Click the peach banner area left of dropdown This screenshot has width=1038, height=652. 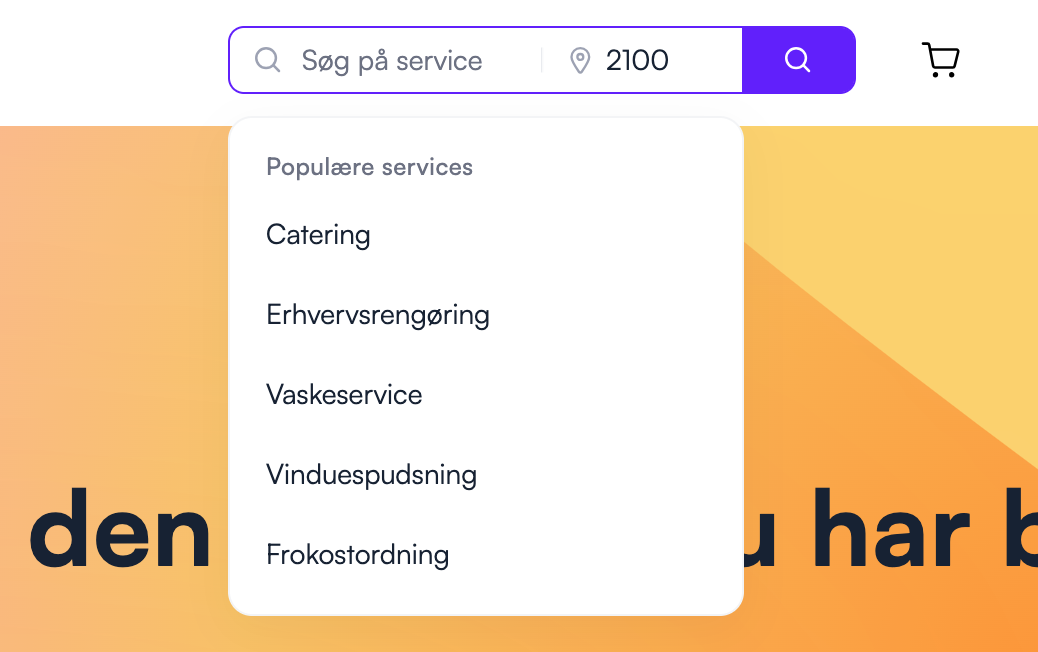tap(110, 300)
